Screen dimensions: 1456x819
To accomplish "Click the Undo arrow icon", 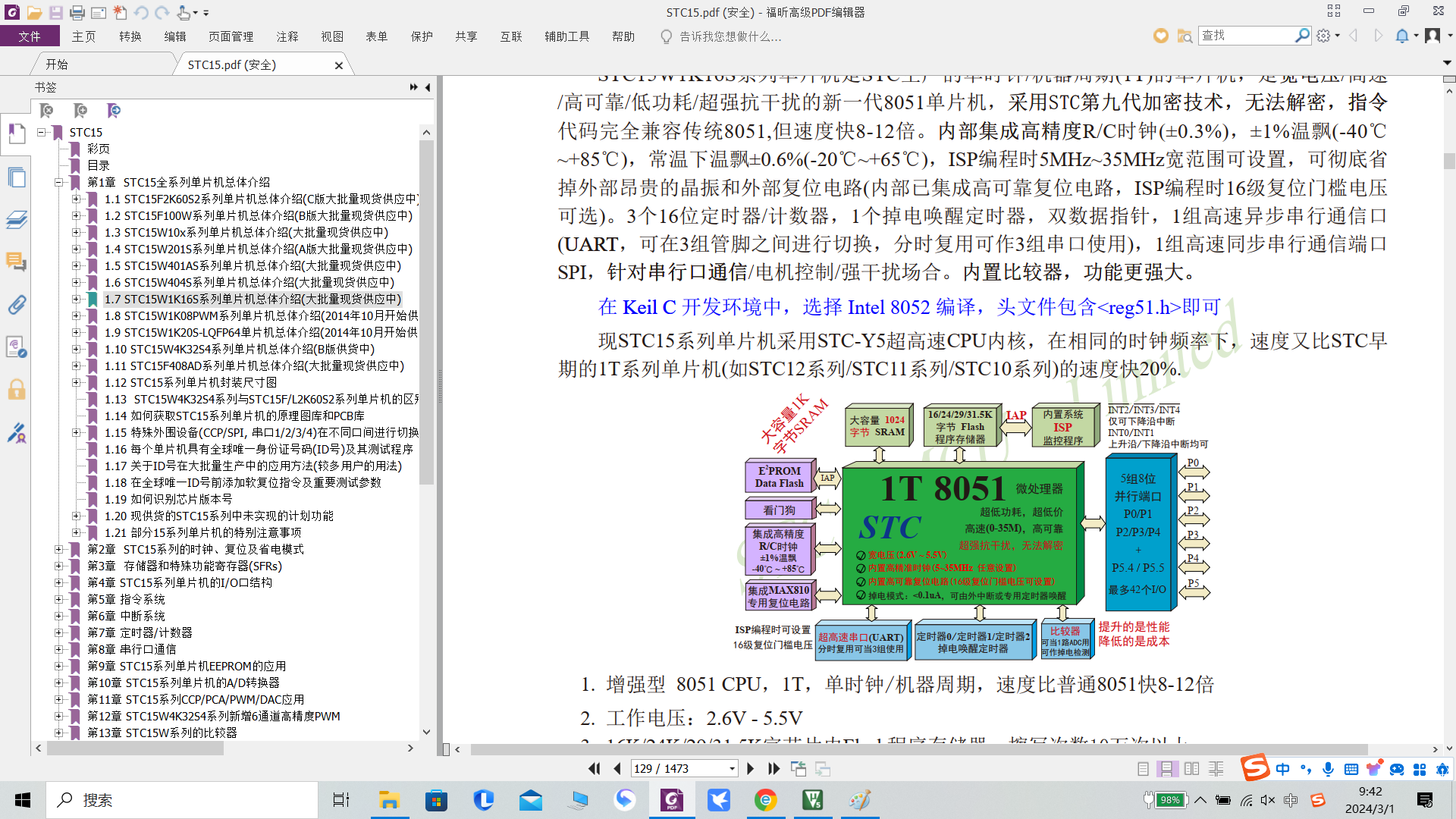I will coord(141,12).
